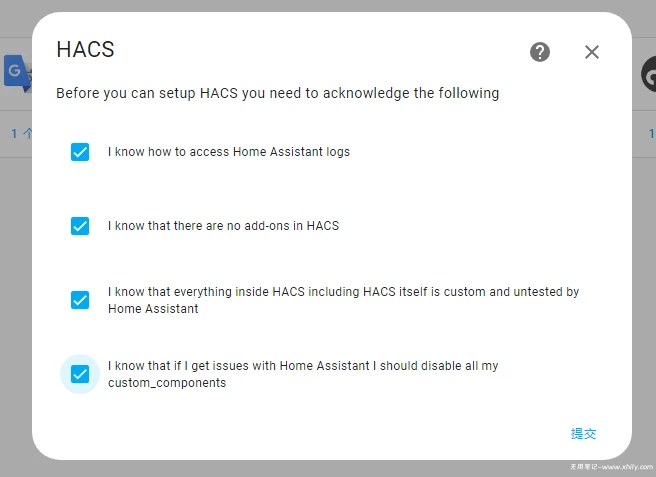Select the 'no add-ons in HACS' label text
Viewport: 656px width, 477px height.
[x=223, y=226]
